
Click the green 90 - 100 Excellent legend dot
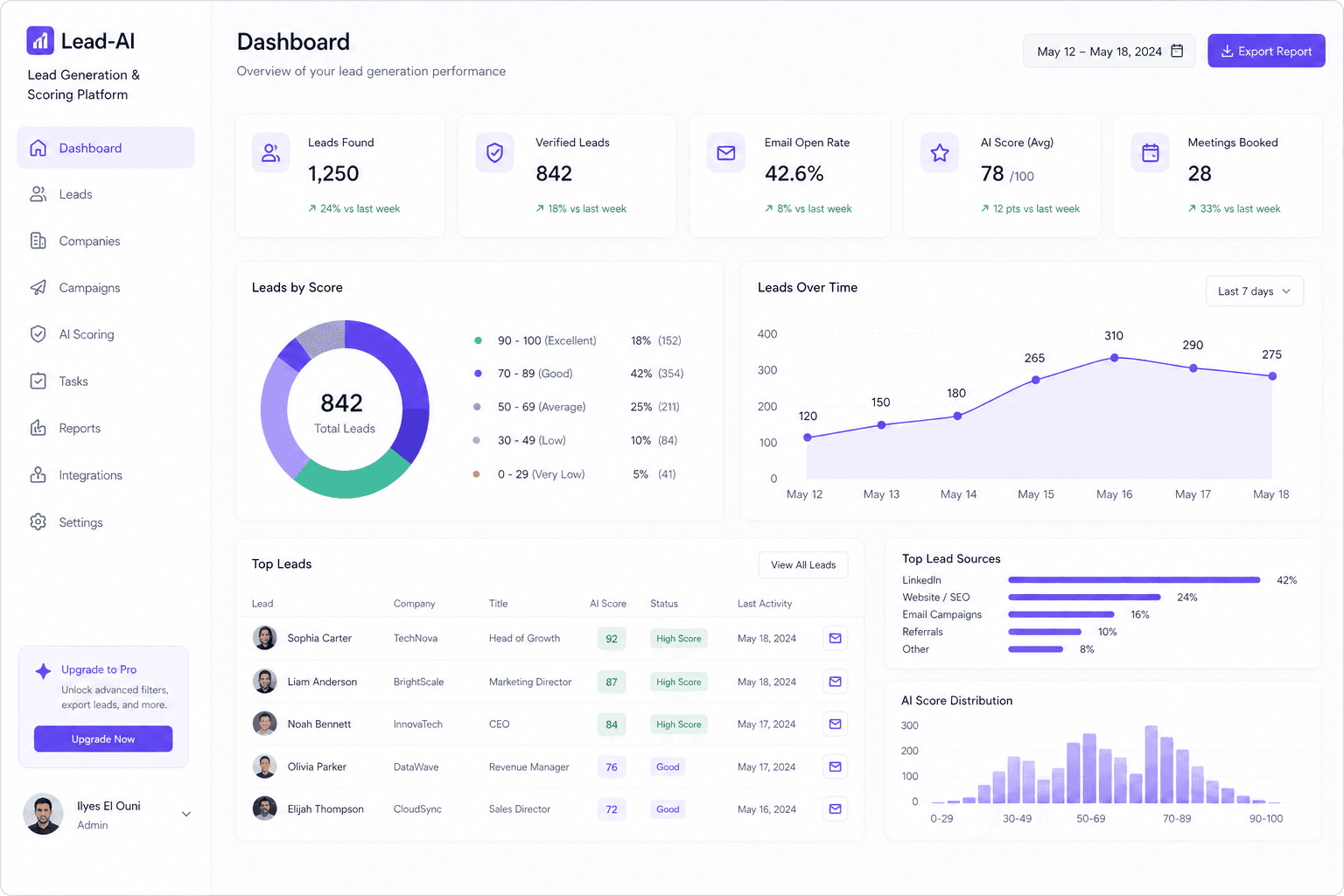478,340
